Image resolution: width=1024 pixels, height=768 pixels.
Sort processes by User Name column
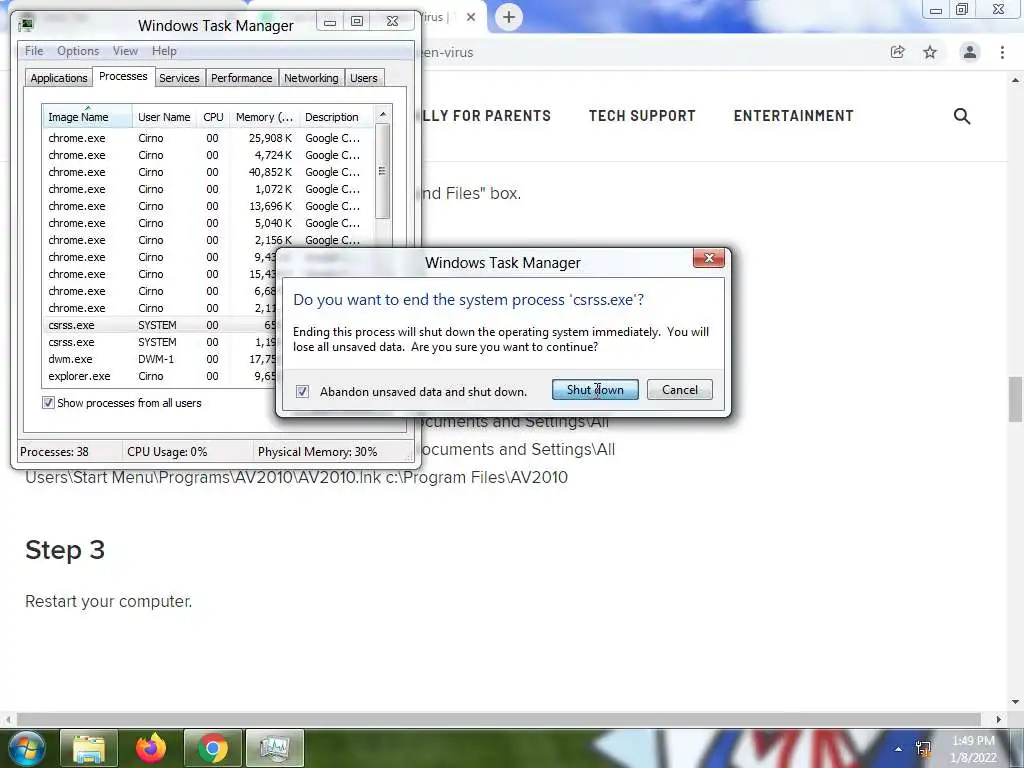tap(164, 117)
